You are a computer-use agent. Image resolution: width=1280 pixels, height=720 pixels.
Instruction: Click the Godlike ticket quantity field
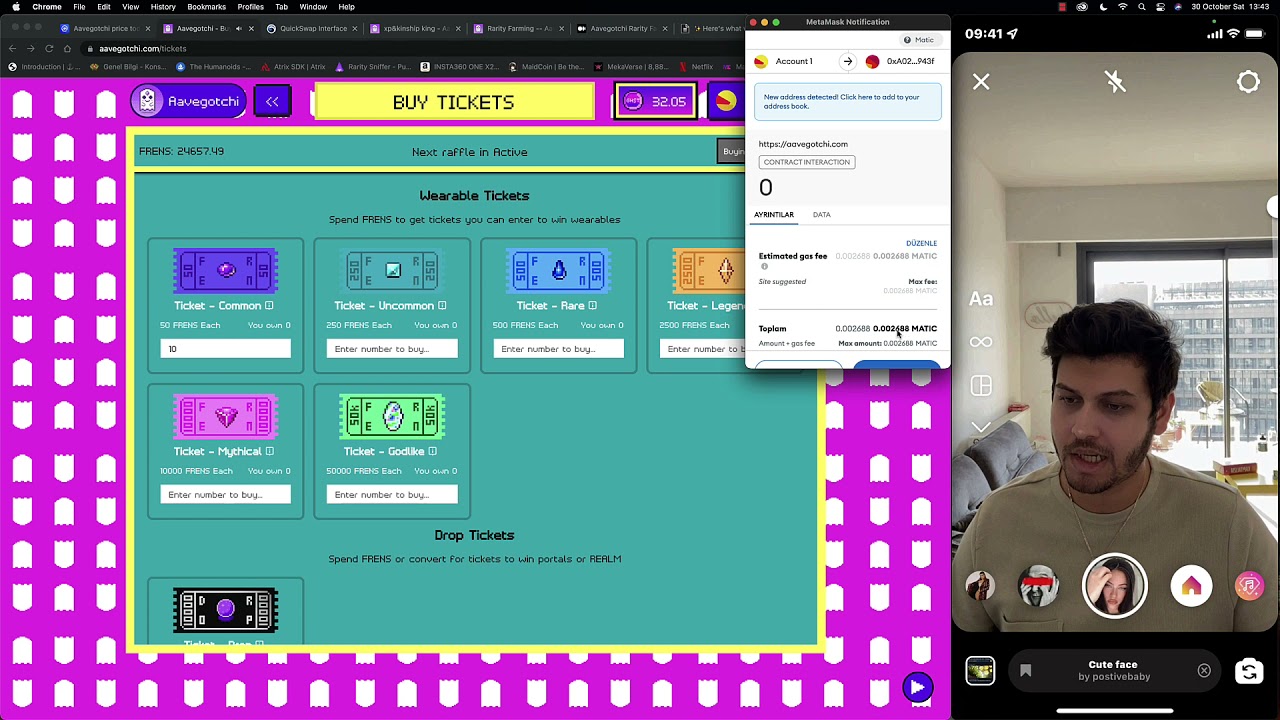392,495
